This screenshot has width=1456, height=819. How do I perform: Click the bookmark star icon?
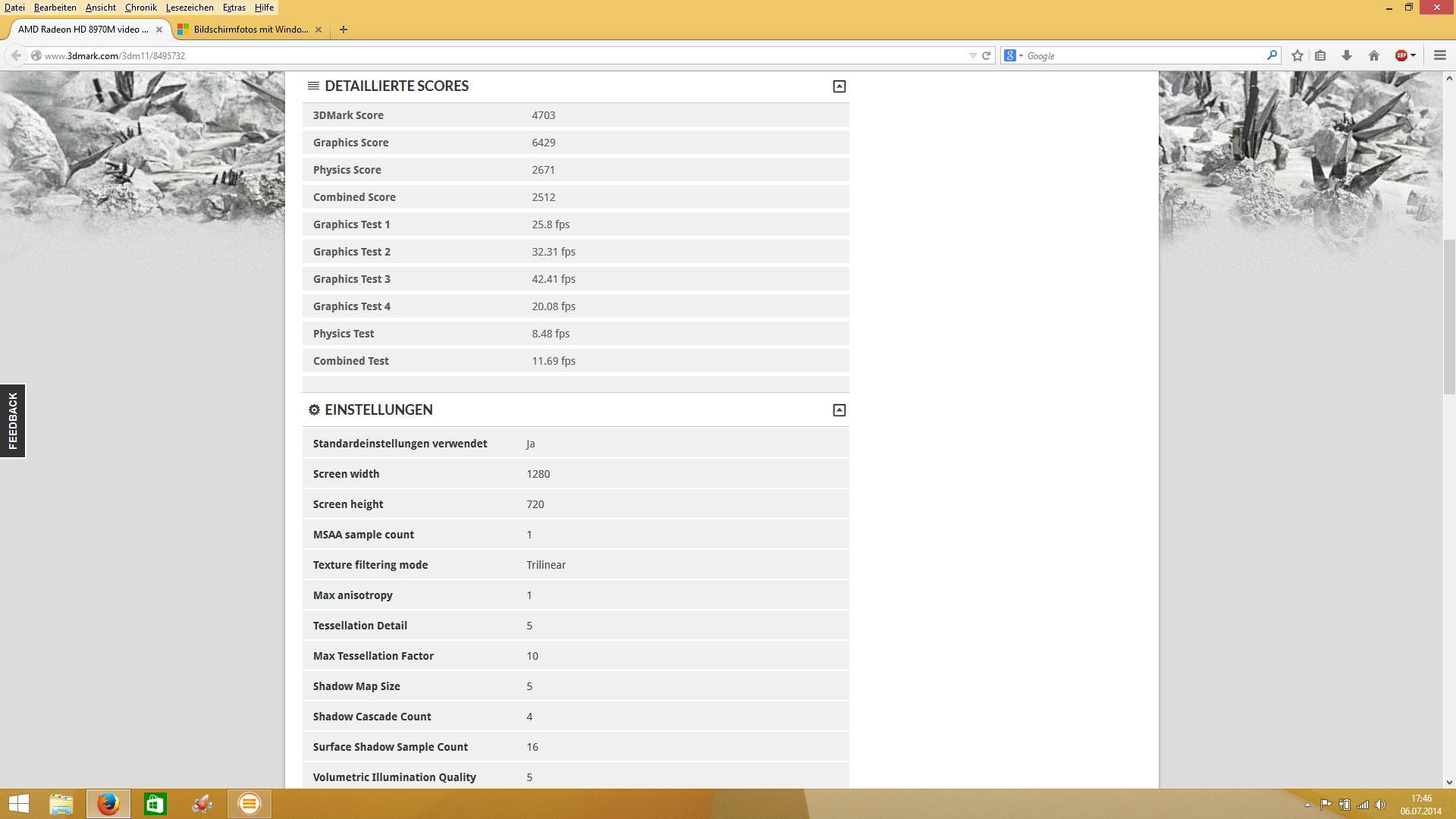pyautogui.click(x=1298, y=55)
